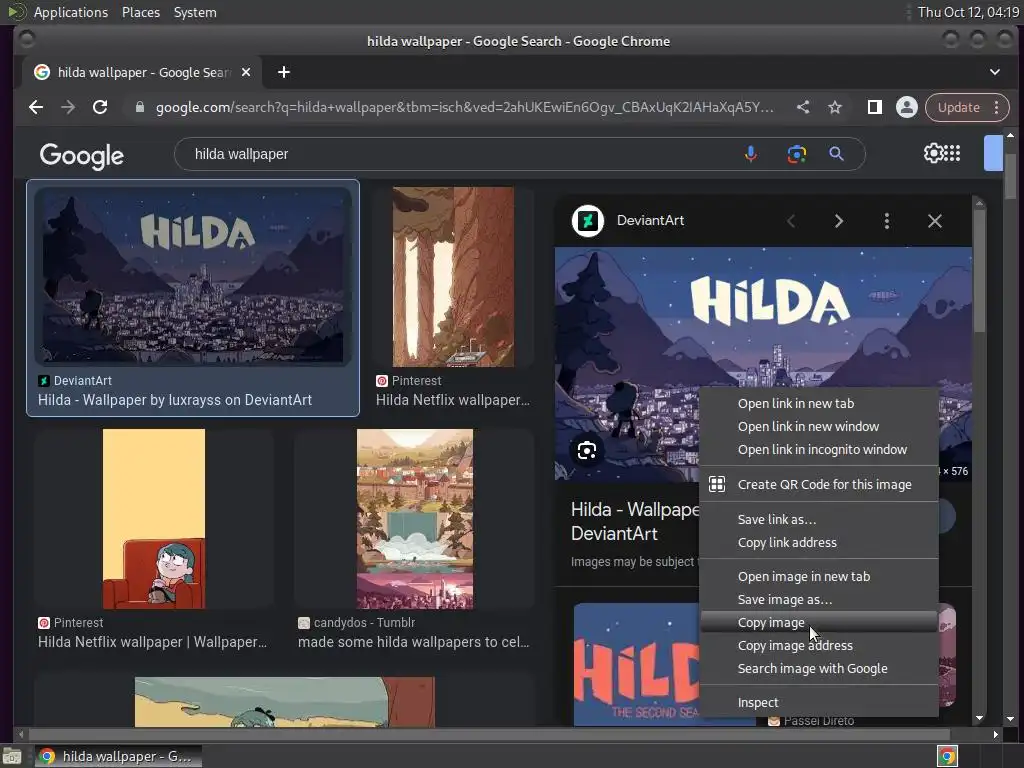
Task: Select Copy image in context menu
Action: [x=819, y=622]
